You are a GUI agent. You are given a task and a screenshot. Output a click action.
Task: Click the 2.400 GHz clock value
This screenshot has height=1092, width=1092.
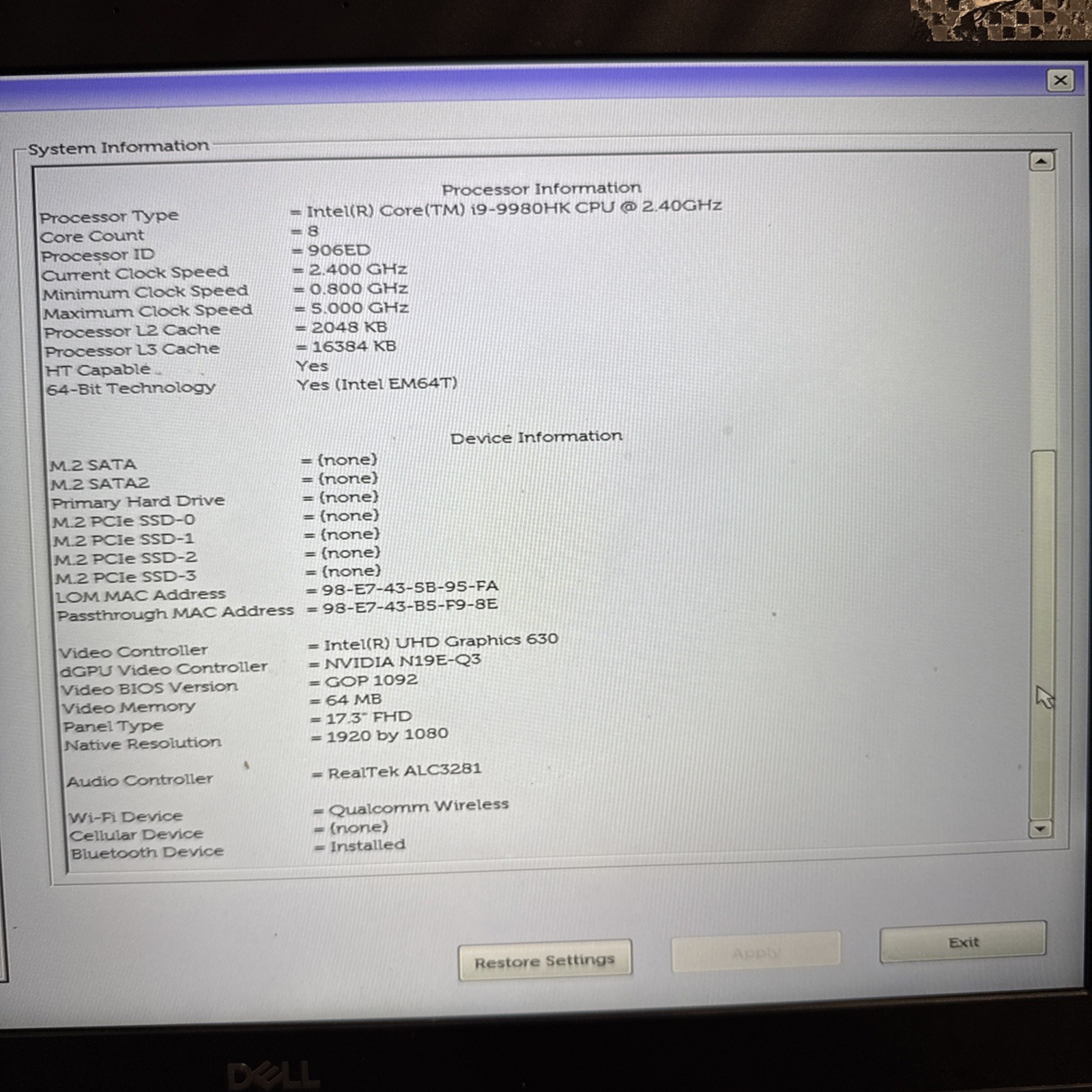[x=358, y=270]
